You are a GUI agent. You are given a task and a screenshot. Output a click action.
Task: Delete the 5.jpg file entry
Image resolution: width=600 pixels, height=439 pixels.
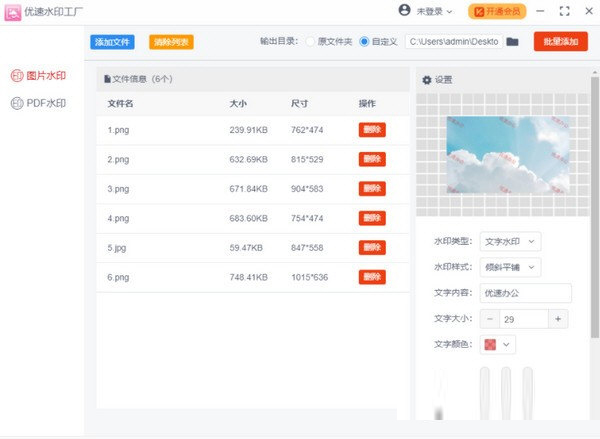point(372,247)
